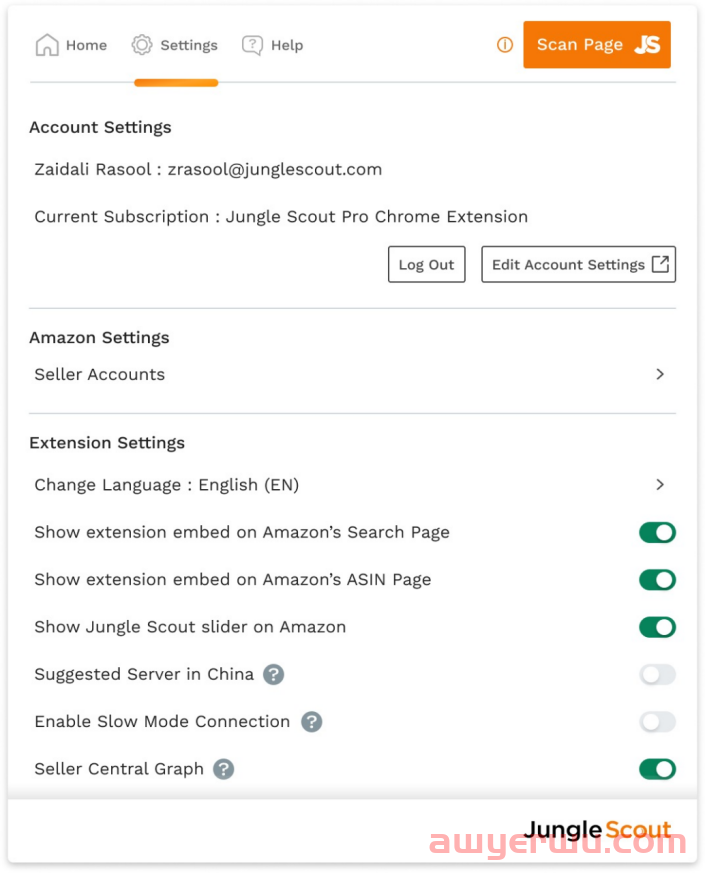705x873 pixels.
Task: Open Edit Account Settings
Action: (x=579, y=264)
